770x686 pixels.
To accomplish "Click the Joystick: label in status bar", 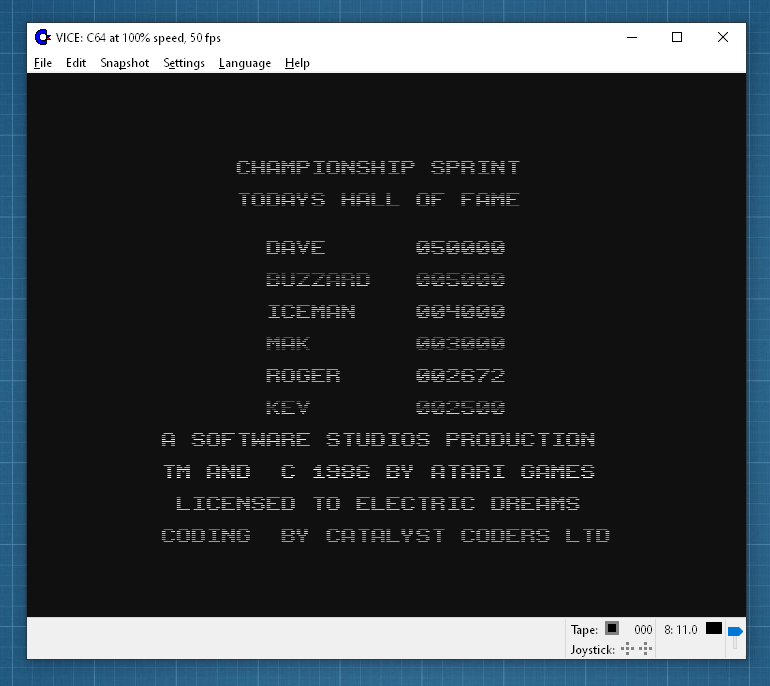I will click(592, 650).
